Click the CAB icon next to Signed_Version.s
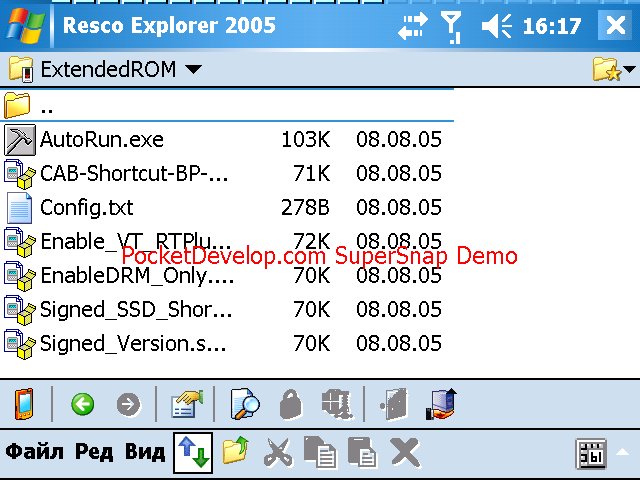640x480 pixels. 20,344
